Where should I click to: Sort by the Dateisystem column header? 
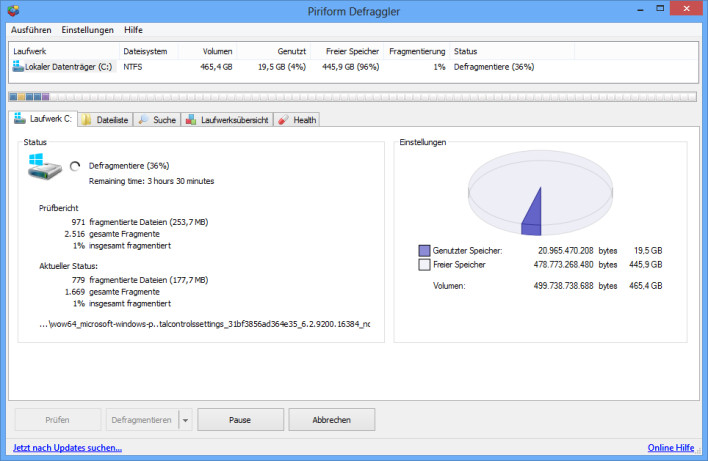pos(149,51)
